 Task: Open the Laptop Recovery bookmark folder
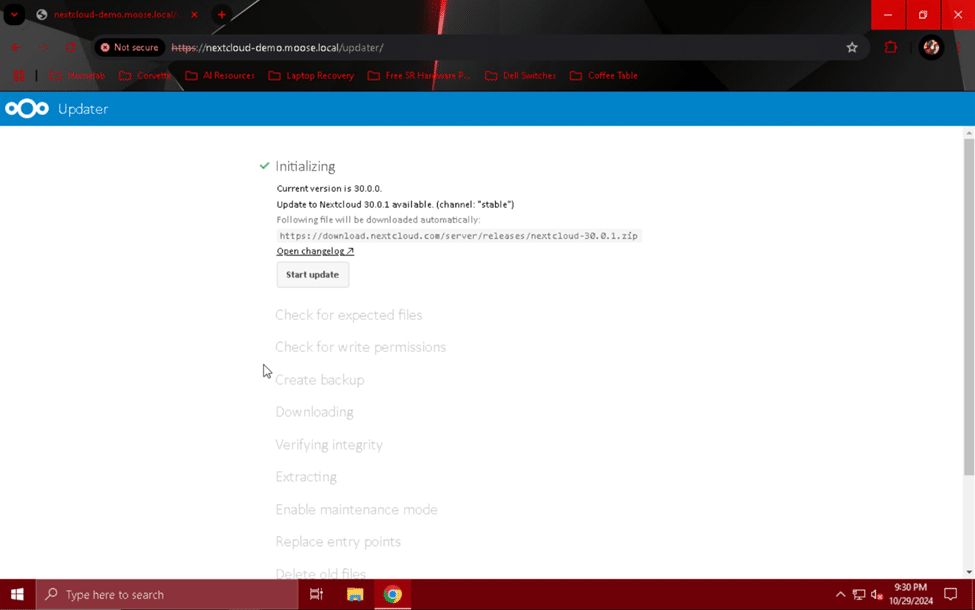(312, 75)
